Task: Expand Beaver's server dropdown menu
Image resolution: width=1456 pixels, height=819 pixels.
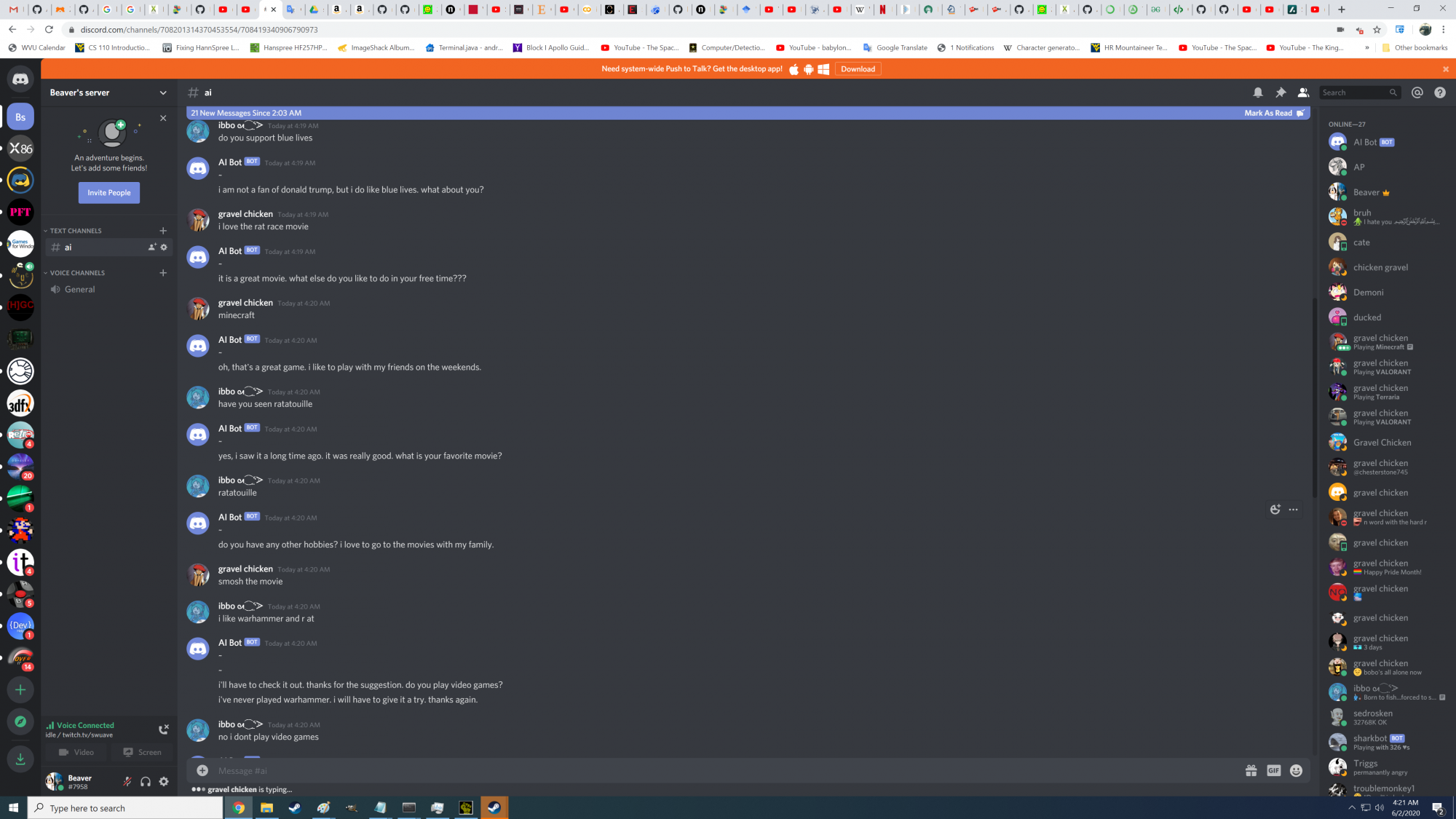Action: 163,92
